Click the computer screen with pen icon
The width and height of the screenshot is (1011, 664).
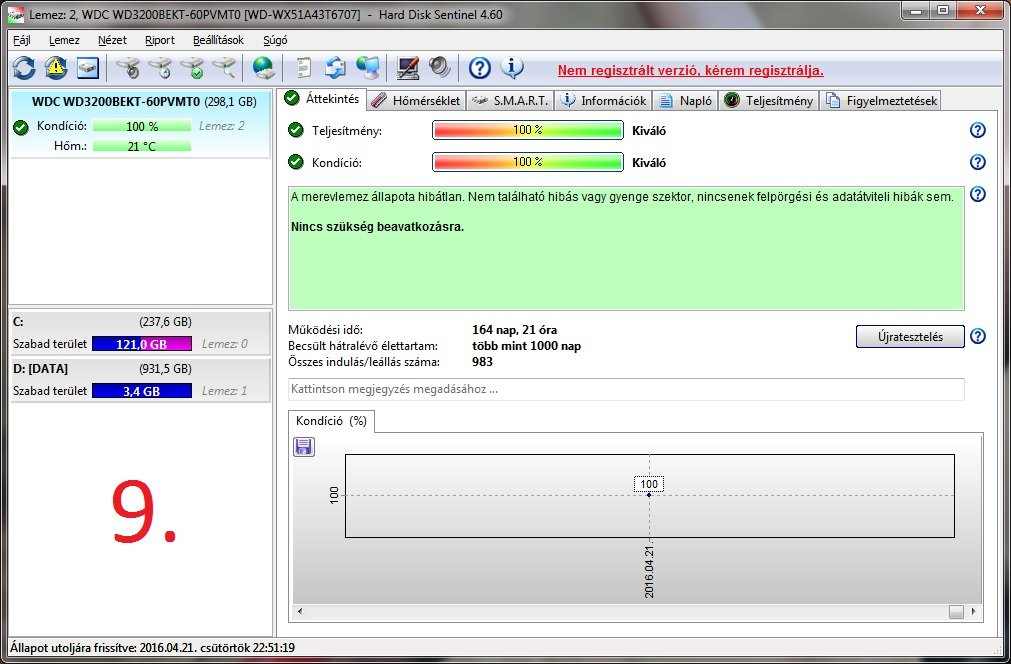(x=408, y=68)
